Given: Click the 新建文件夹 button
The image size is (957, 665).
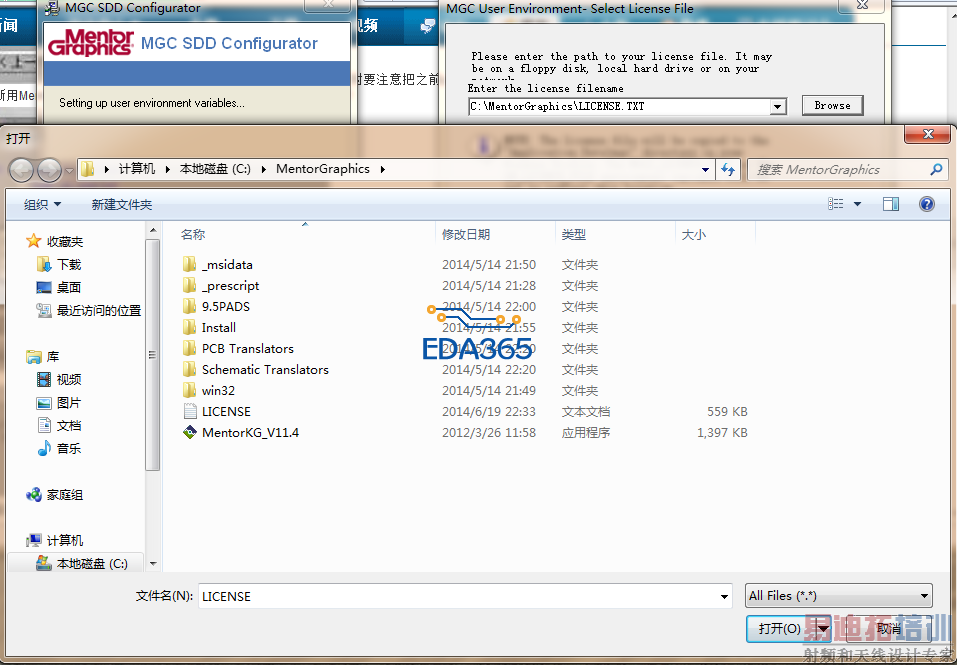Looking at the screenshot, I should [x=121, y=204].
